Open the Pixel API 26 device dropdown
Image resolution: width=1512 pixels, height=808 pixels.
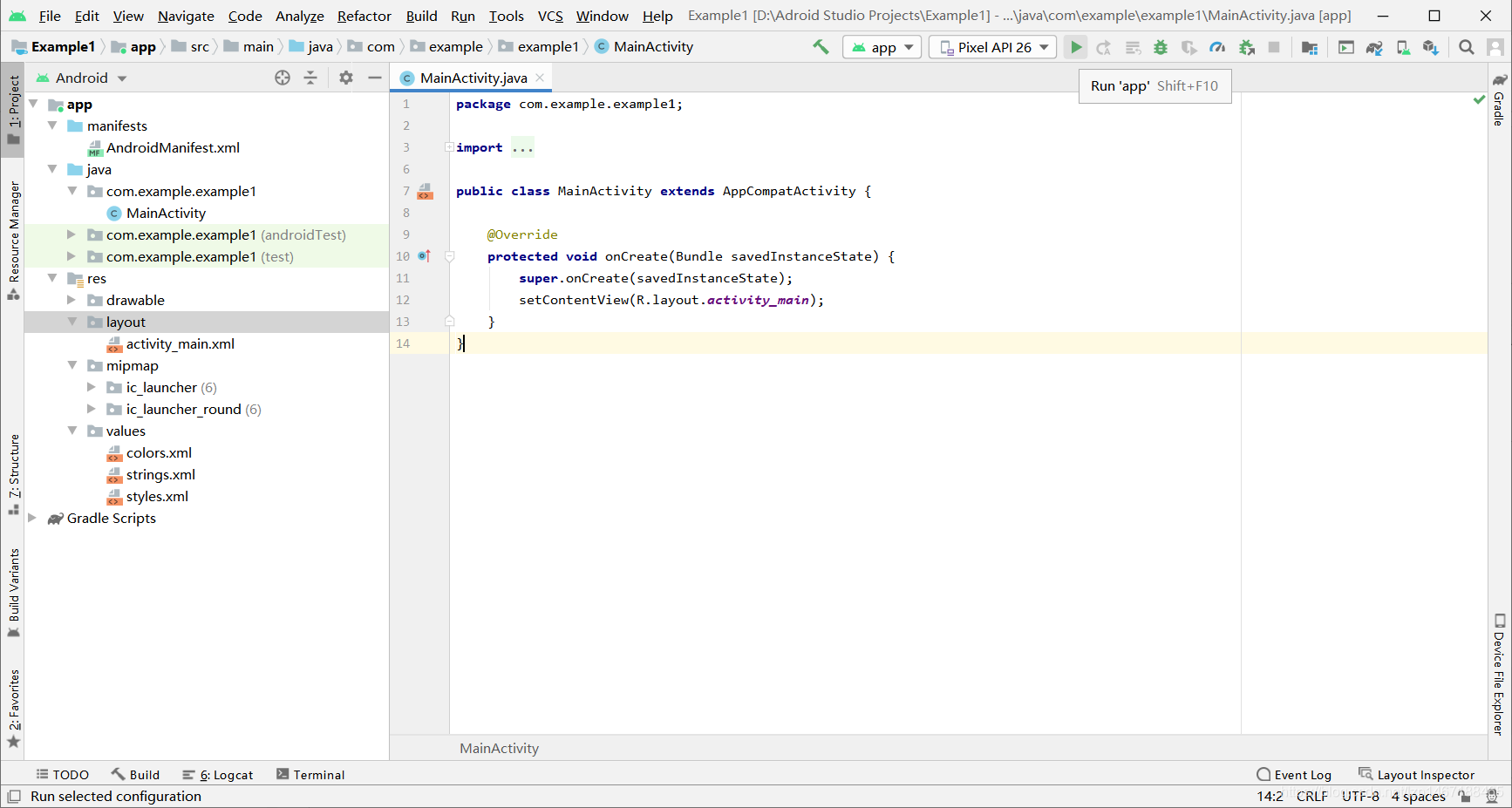tap(992, 47)
